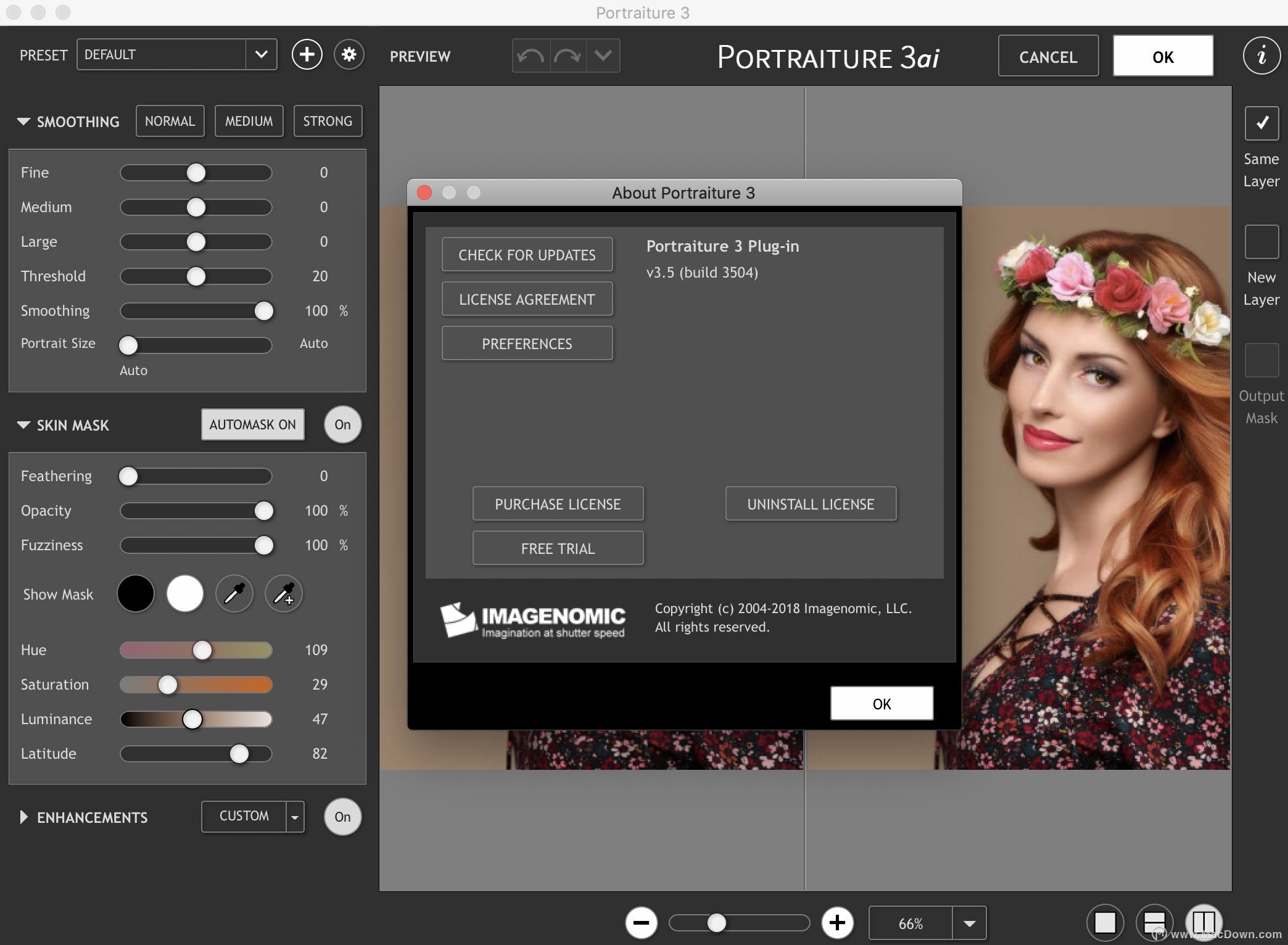Enable the Output Mask checkbox
The height and width of the screenshot is (945, 1288).
coord(1261,360)
